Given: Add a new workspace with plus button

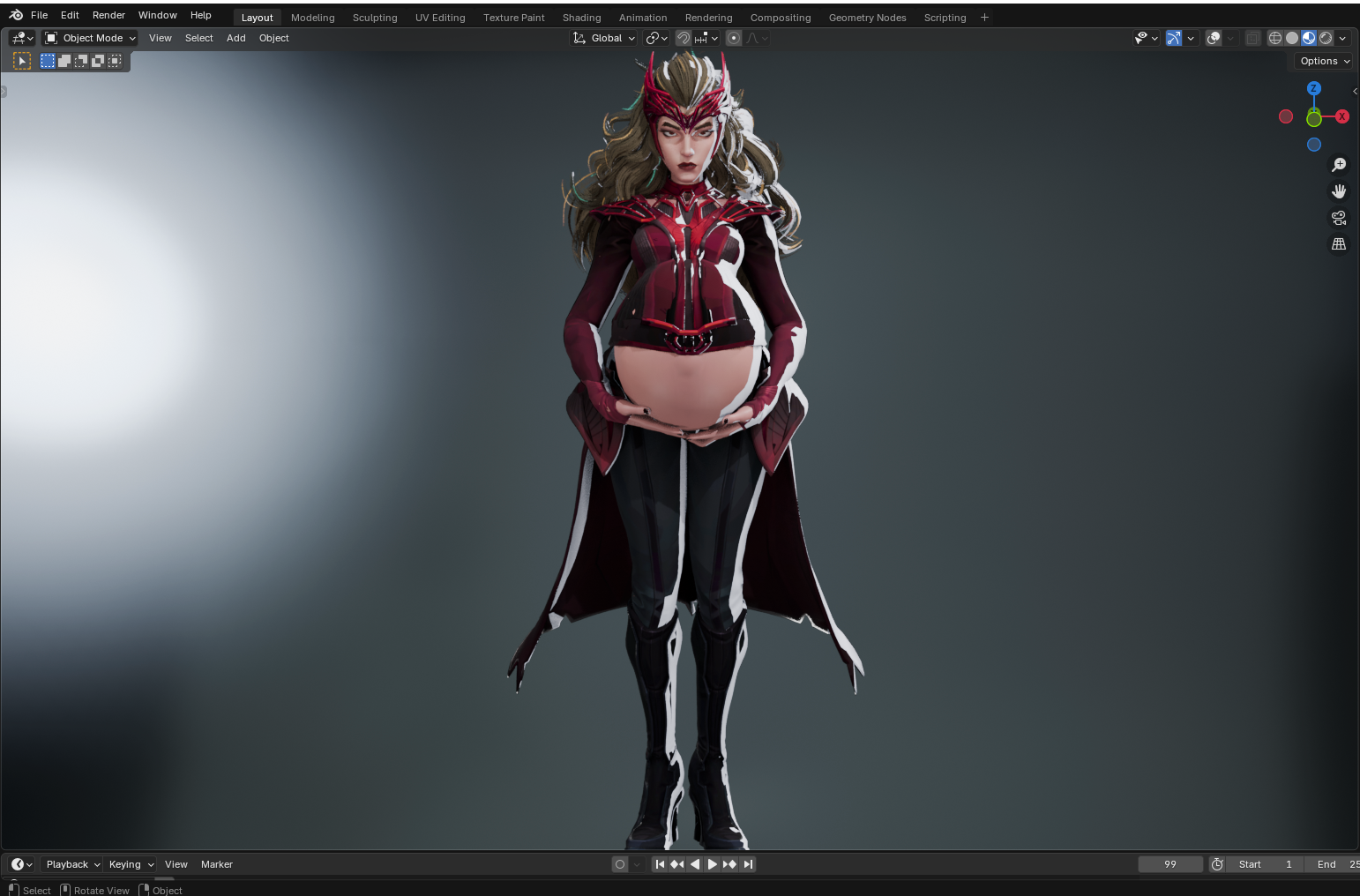Looking at the screenshot, I should (x=985, y=18).
